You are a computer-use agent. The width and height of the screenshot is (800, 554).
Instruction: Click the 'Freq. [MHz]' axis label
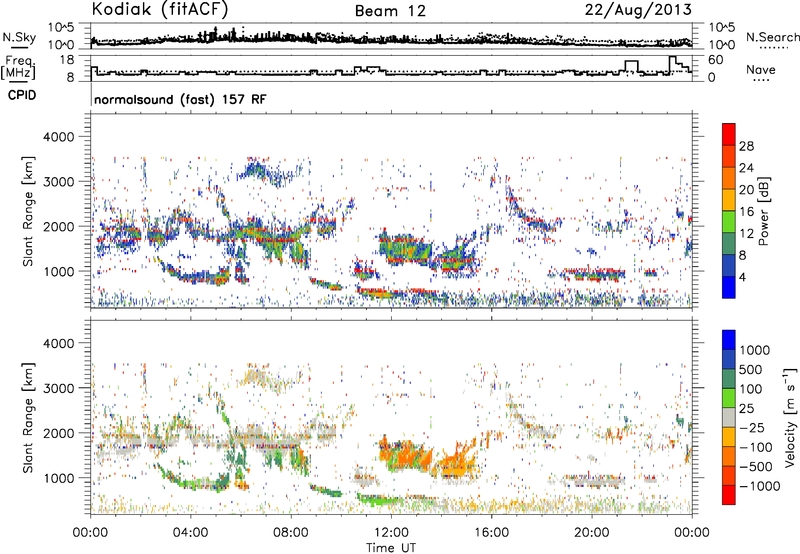tap(19, 68)
